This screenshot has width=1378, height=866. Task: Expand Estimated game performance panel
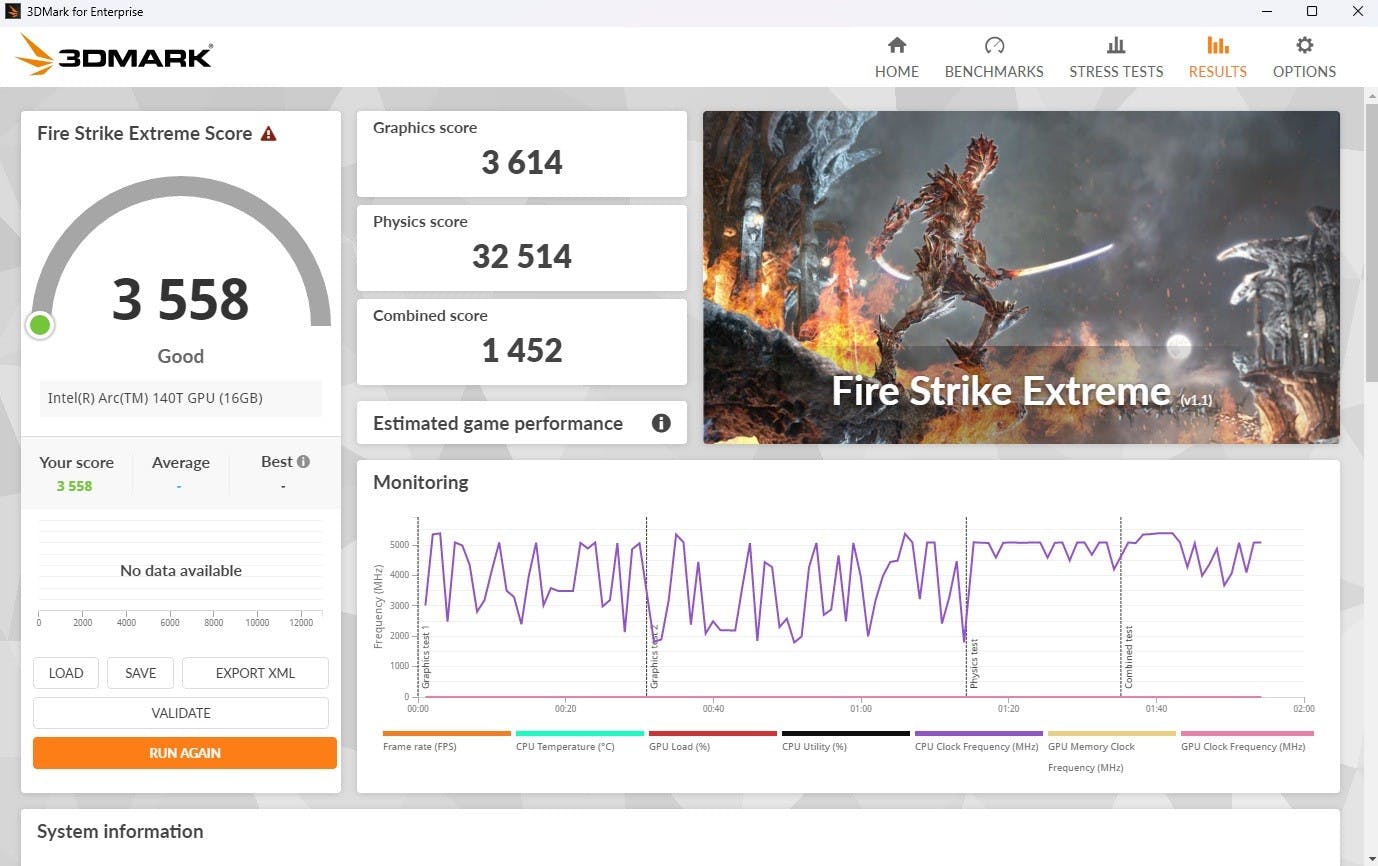(522, 423)
